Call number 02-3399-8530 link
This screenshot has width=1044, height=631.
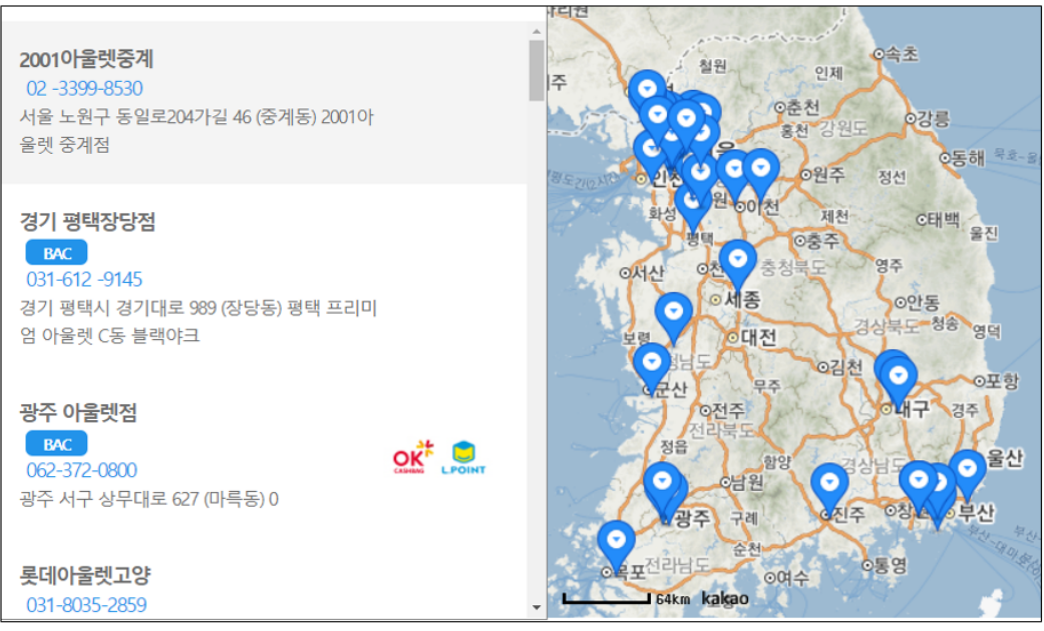85,89
